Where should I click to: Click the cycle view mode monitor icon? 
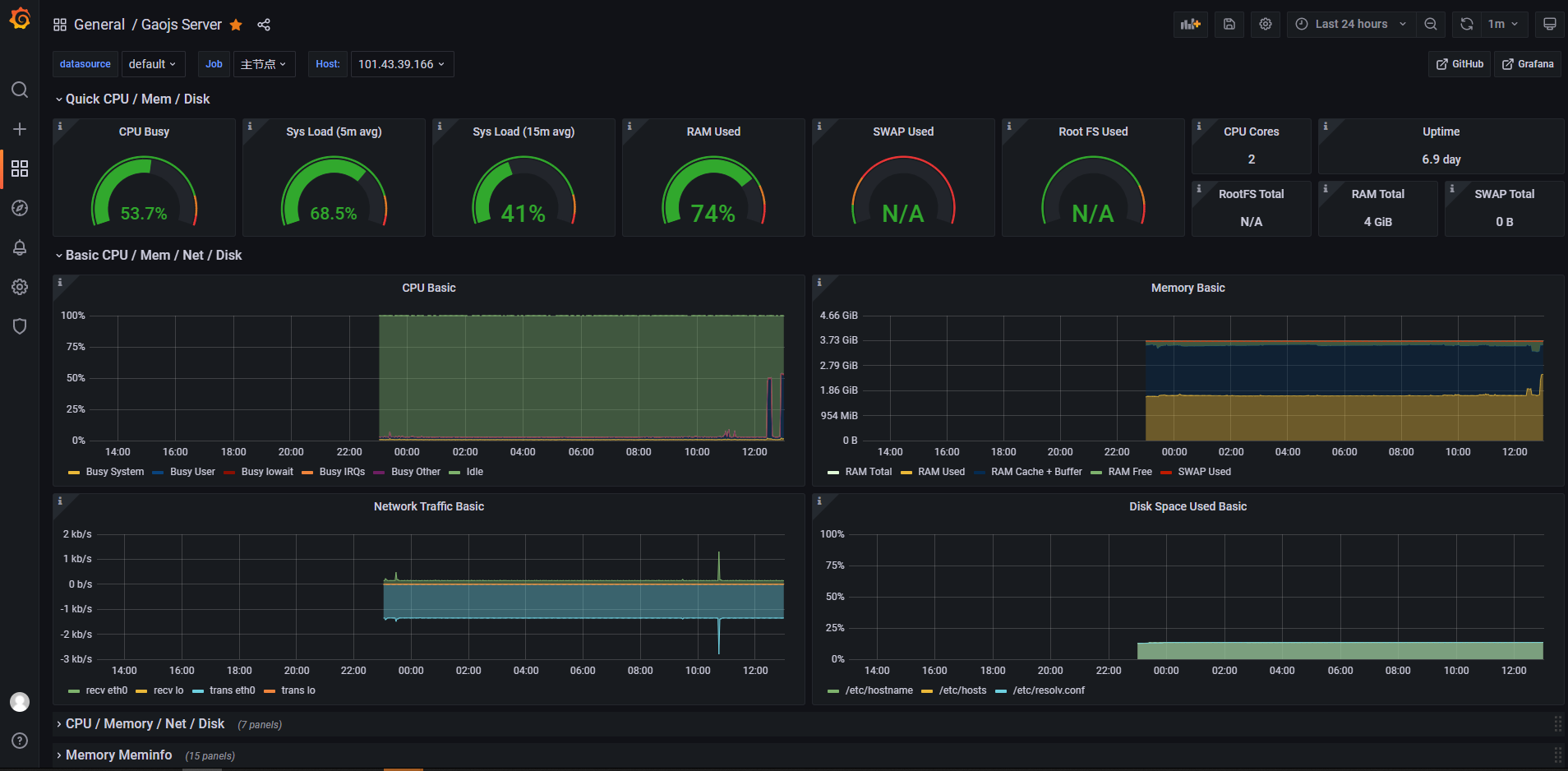[1550, 24]
